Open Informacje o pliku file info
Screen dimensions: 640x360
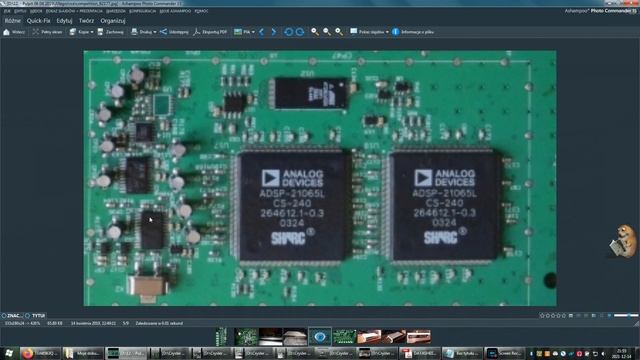pos(413,32)
